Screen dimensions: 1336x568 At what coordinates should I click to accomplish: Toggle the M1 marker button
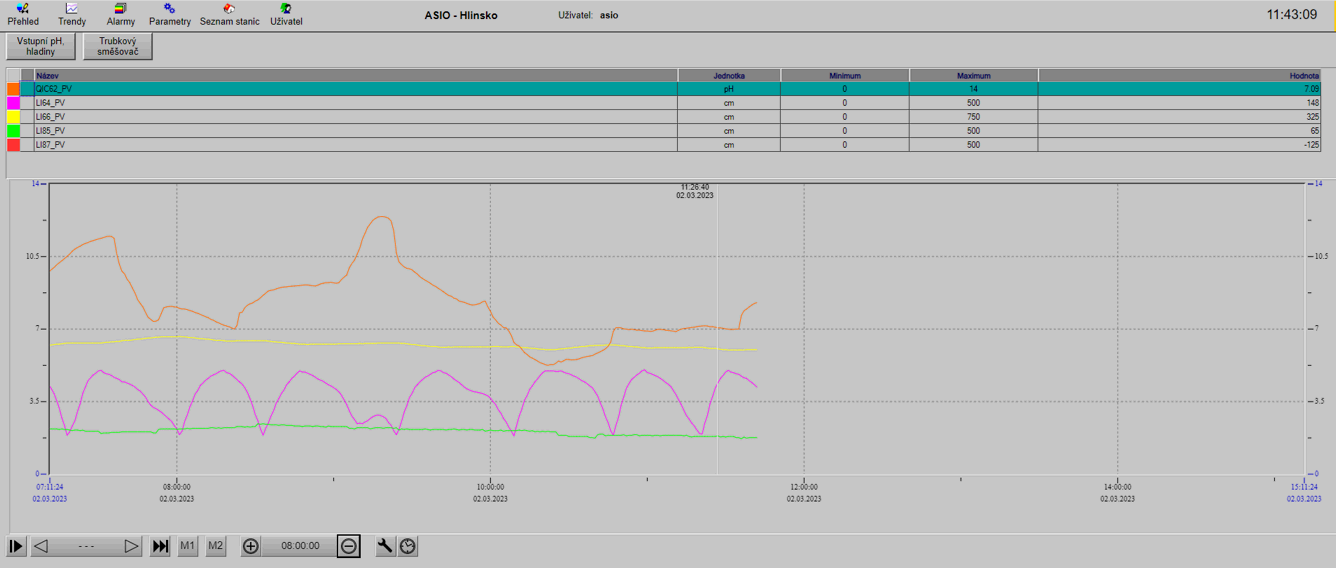(x=187, y=546)
